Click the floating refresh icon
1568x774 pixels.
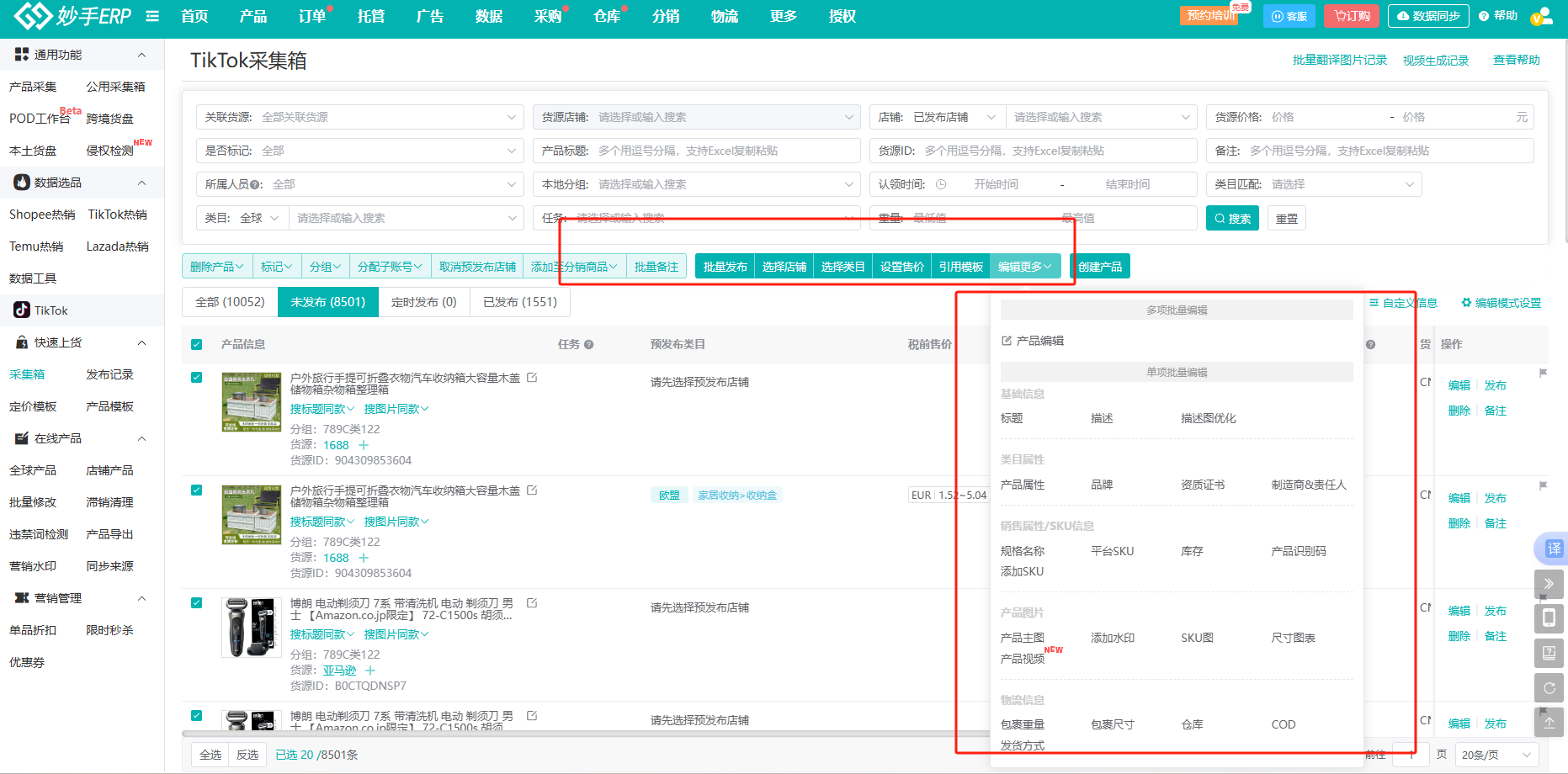1549,688
